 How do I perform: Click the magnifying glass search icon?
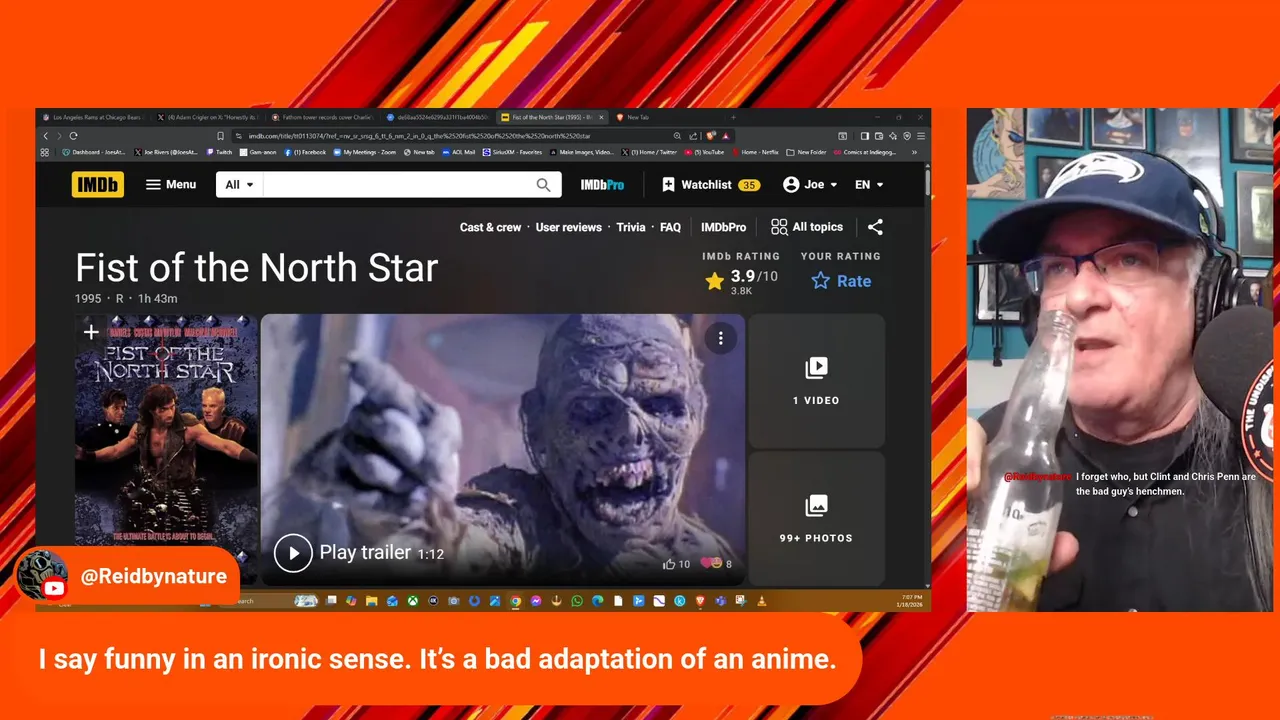543,184
